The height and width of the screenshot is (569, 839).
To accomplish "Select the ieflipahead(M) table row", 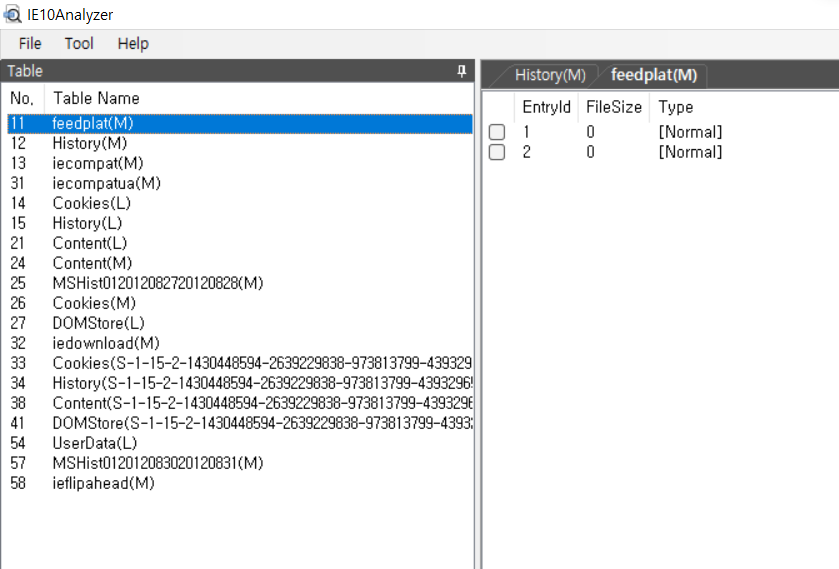I will click(240, 483).
